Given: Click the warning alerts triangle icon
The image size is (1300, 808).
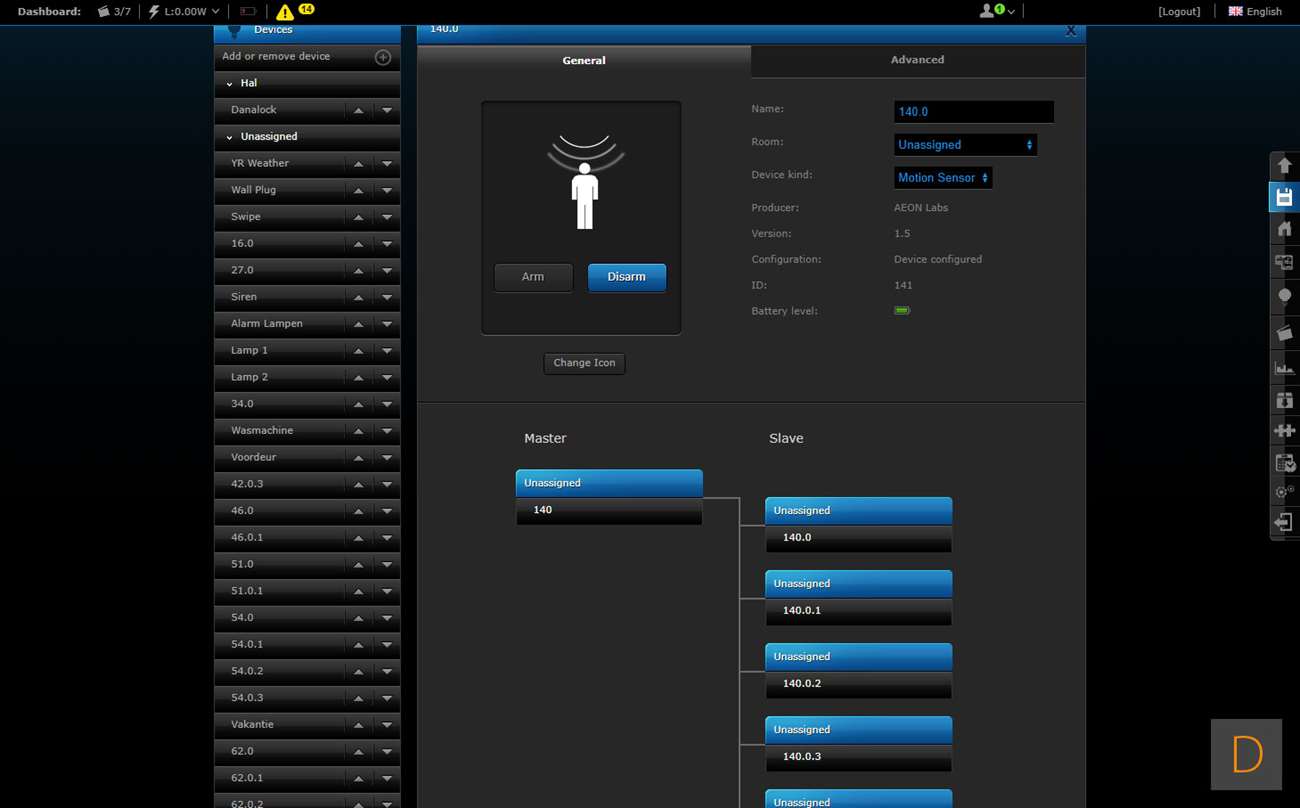Looking at the screenshot, I should [285, 12].
